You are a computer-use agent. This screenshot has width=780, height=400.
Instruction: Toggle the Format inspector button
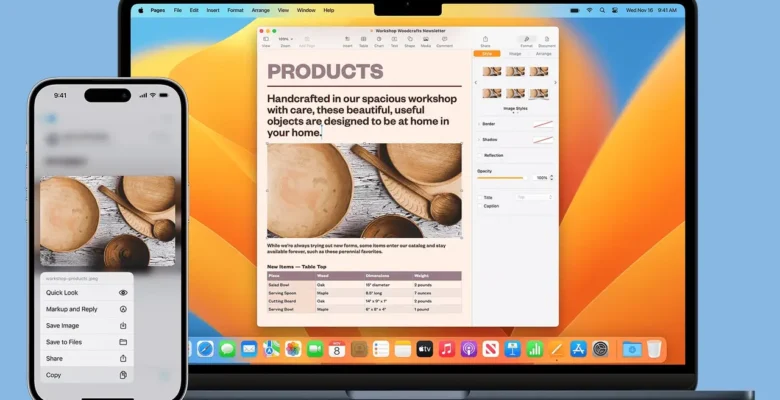click(x=526, y=41)
